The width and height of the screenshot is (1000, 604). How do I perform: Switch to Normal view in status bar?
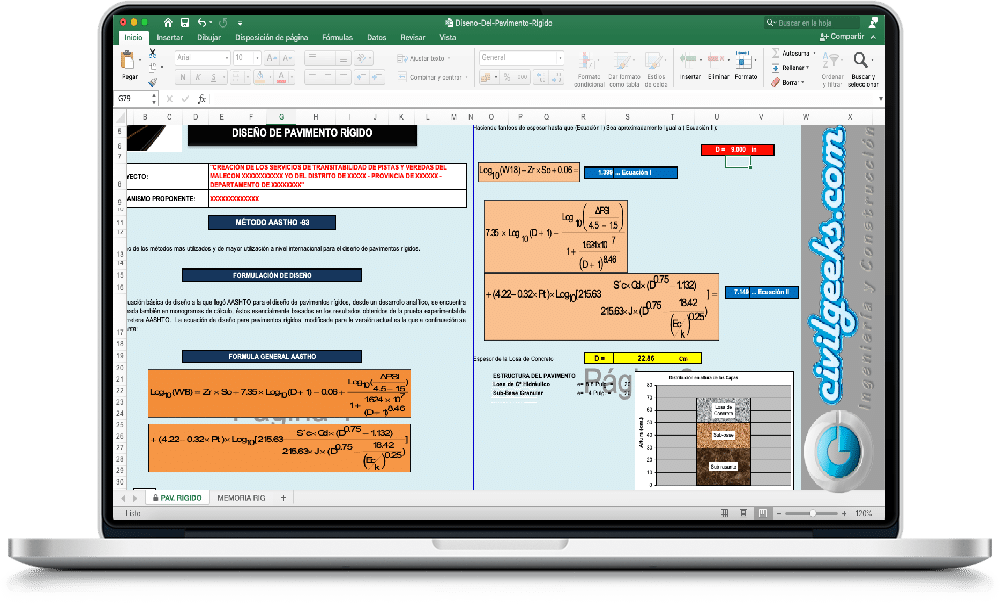point(724,513)
